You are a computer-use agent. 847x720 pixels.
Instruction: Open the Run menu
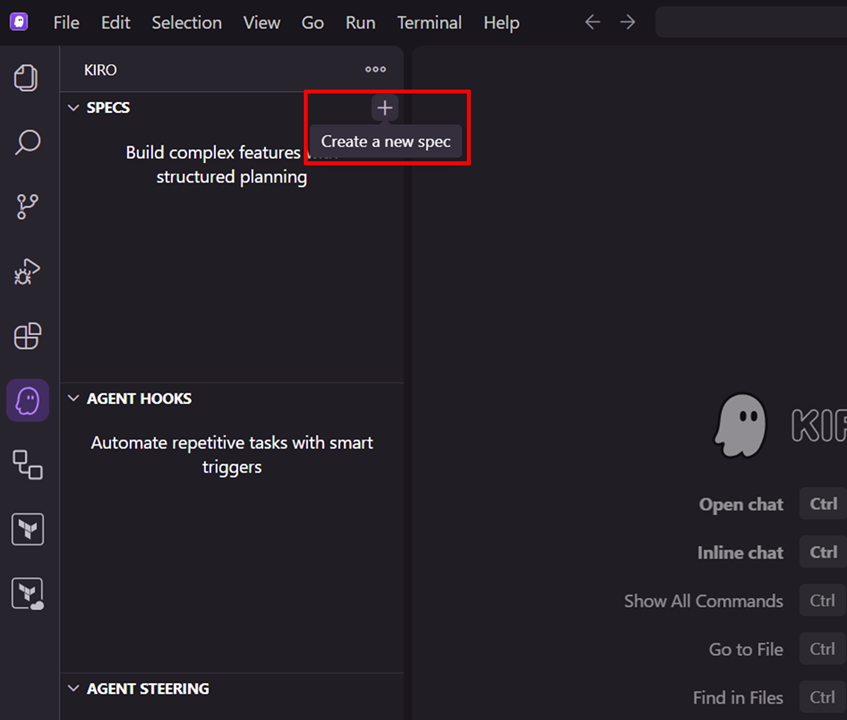pos(360,23)
